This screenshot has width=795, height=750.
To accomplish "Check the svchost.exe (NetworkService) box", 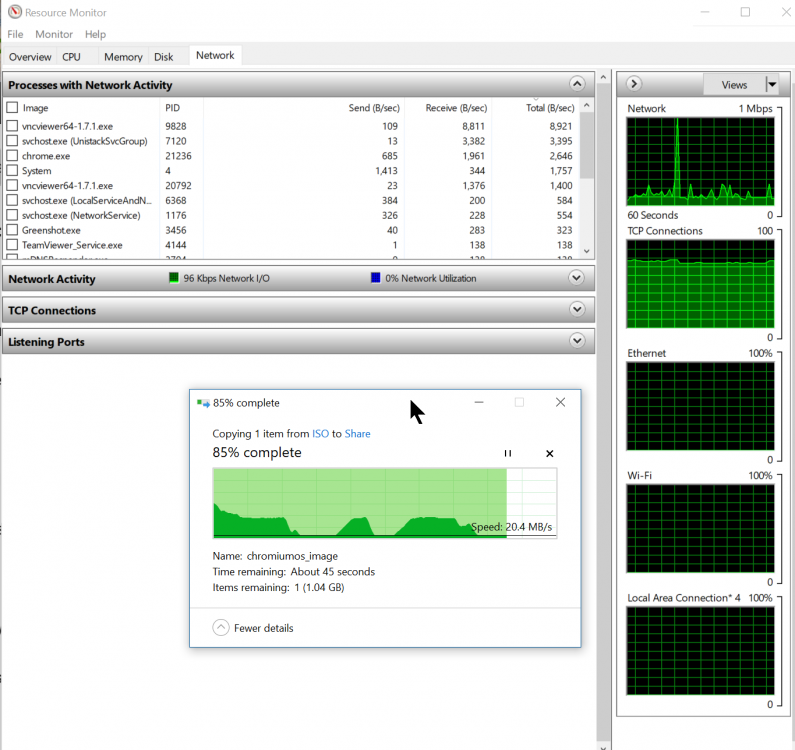I will pyautogui.click(x=12, y=215).
